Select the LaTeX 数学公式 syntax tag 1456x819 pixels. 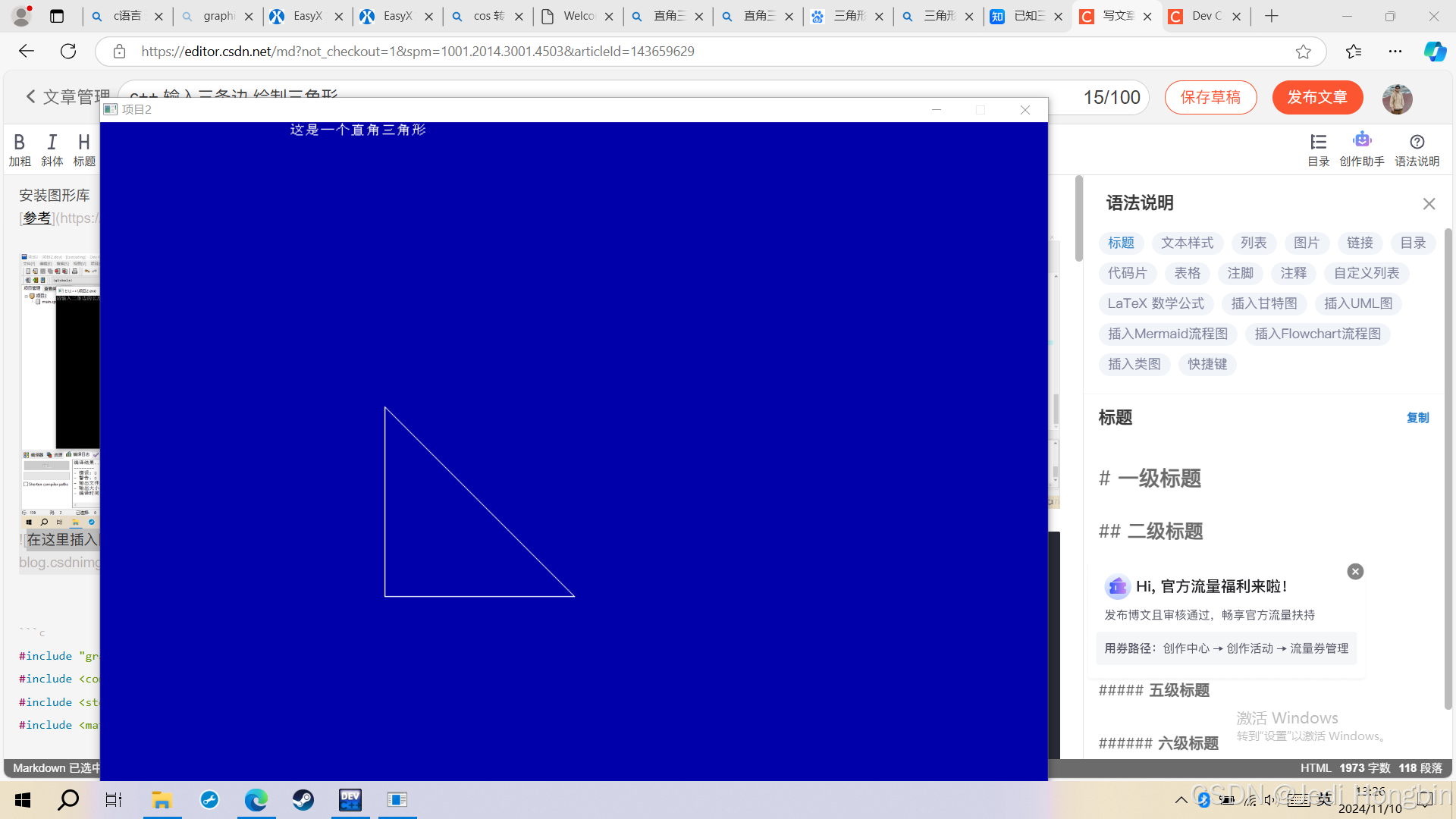coord(1156,303)
